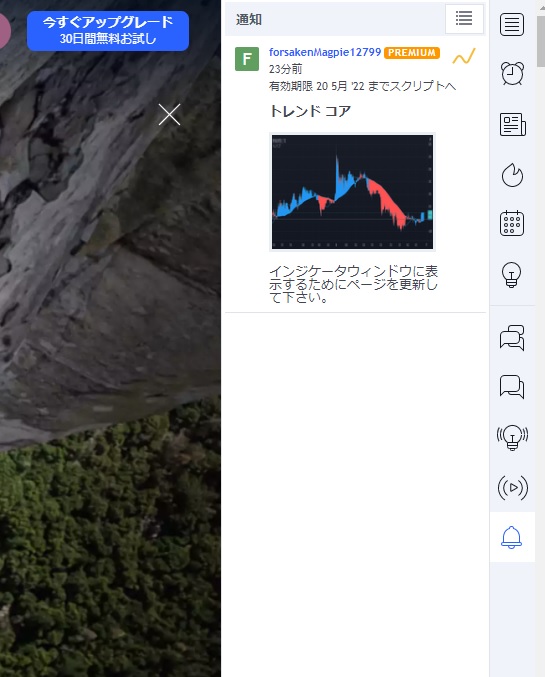The image size is (545, 677).
Task: Open the Streams play broadcast icon
Action: [513, 487]
